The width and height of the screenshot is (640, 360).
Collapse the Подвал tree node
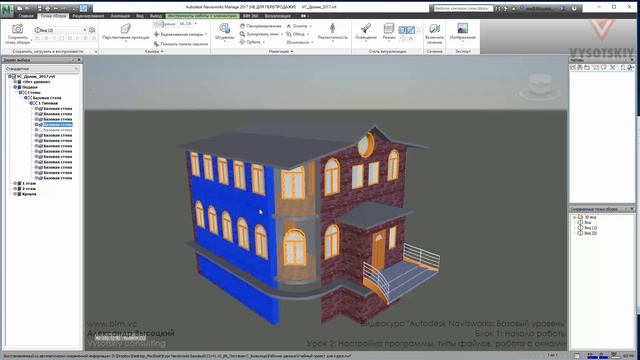coord(15,87)
